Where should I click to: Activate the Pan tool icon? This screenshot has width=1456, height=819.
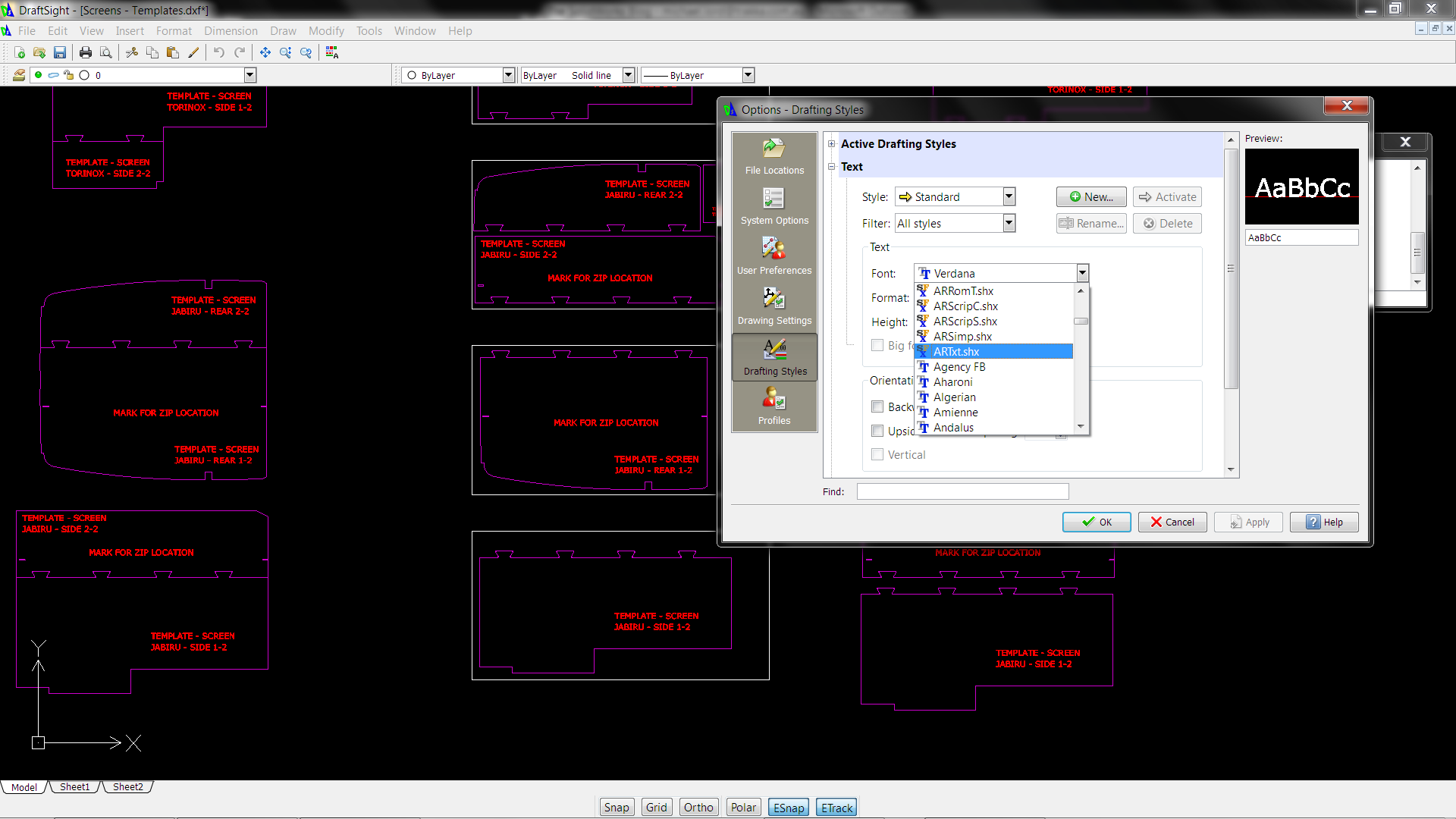(x=265, y=52)
